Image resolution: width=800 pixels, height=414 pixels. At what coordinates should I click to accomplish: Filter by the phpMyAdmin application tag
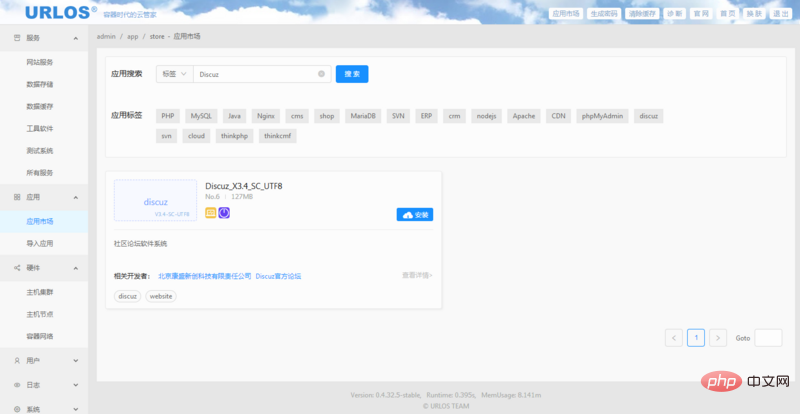coord(602,116)
